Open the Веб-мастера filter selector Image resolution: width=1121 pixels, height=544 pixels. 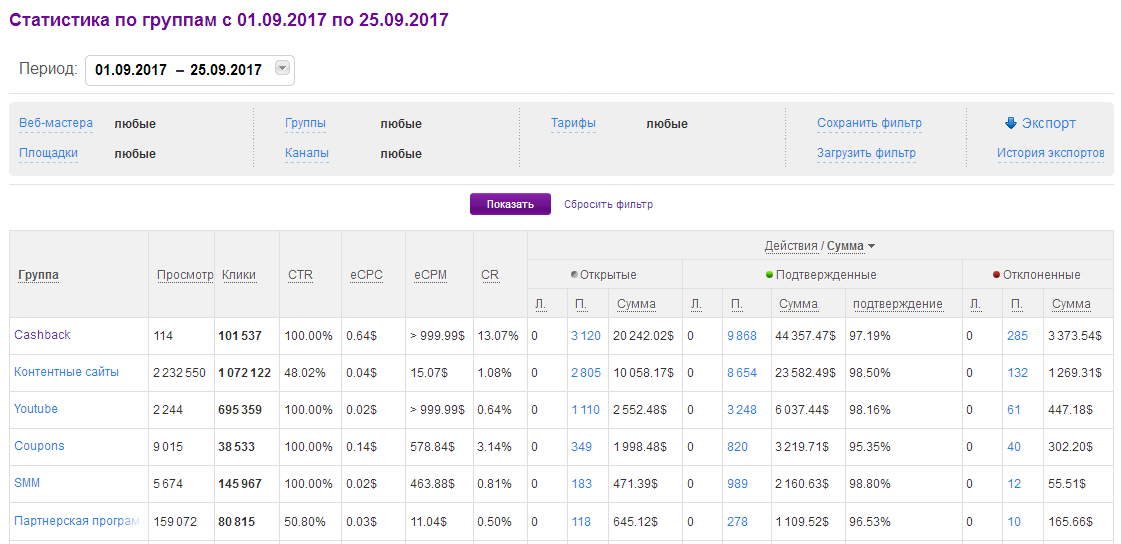coord(56,123)
